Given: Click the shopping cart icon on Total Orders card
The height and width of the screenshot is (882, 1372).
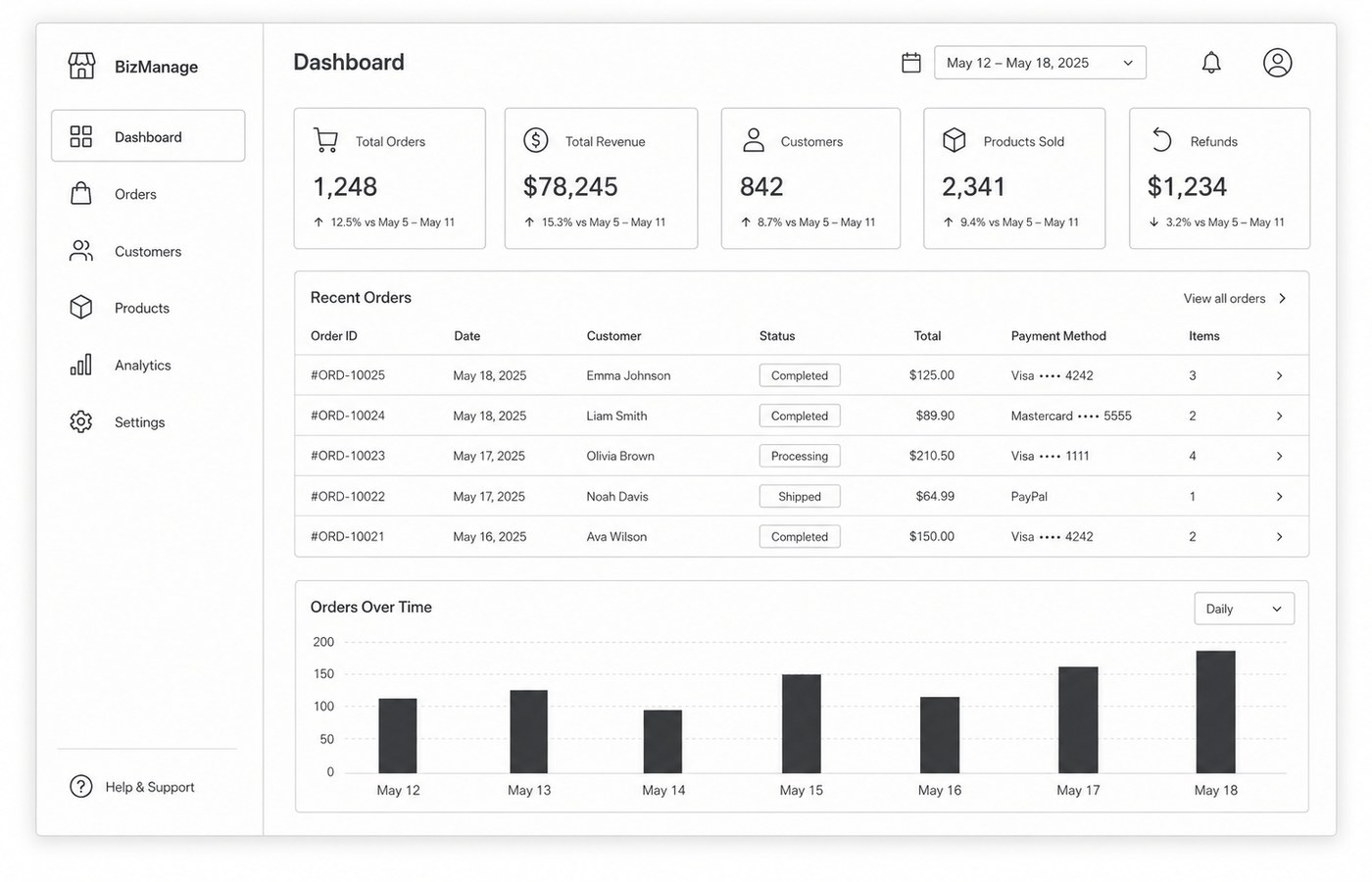Looking at the screenshot, I should [x=325, y=140].
